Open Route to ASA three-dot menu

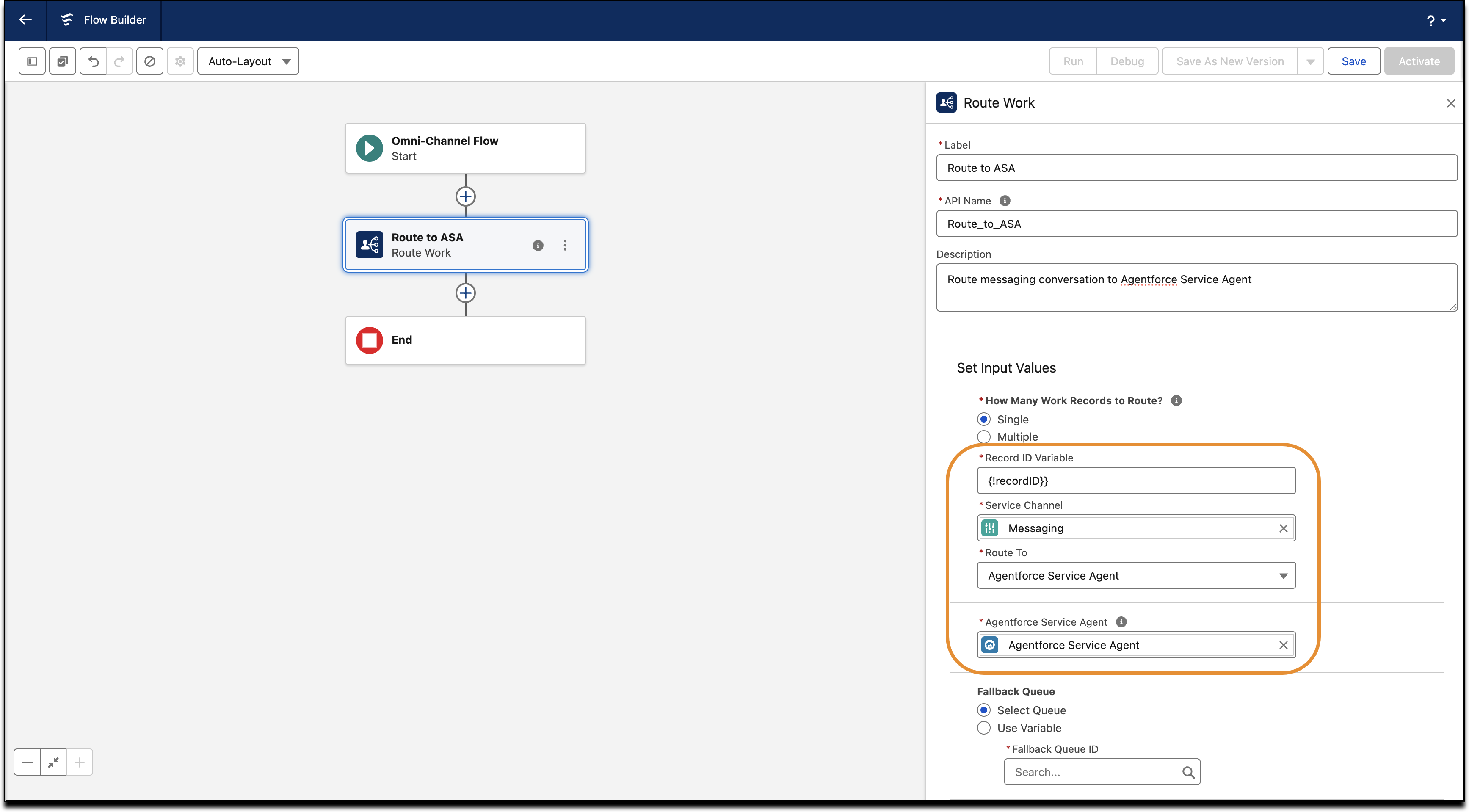coord(565,245)
